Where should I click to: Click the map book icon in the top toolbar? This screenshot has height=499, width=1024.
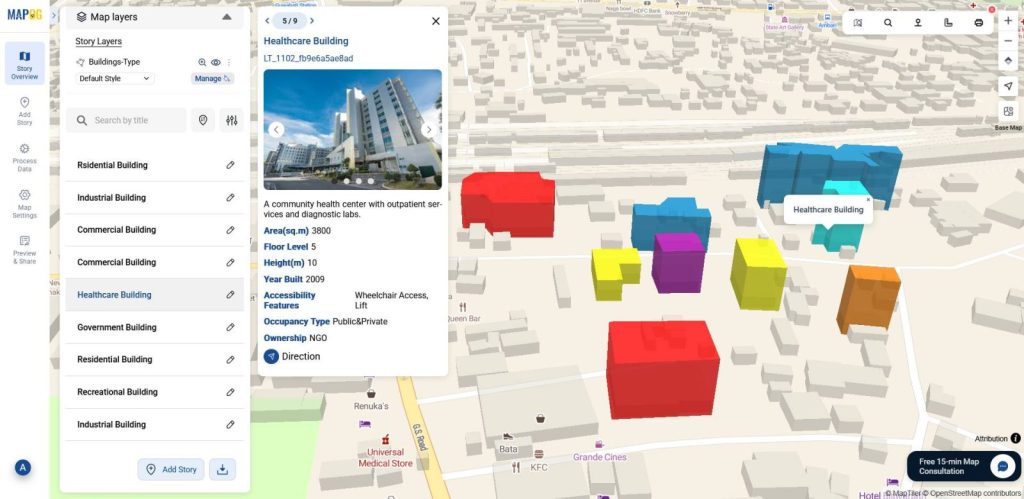[x=857, y=23]
